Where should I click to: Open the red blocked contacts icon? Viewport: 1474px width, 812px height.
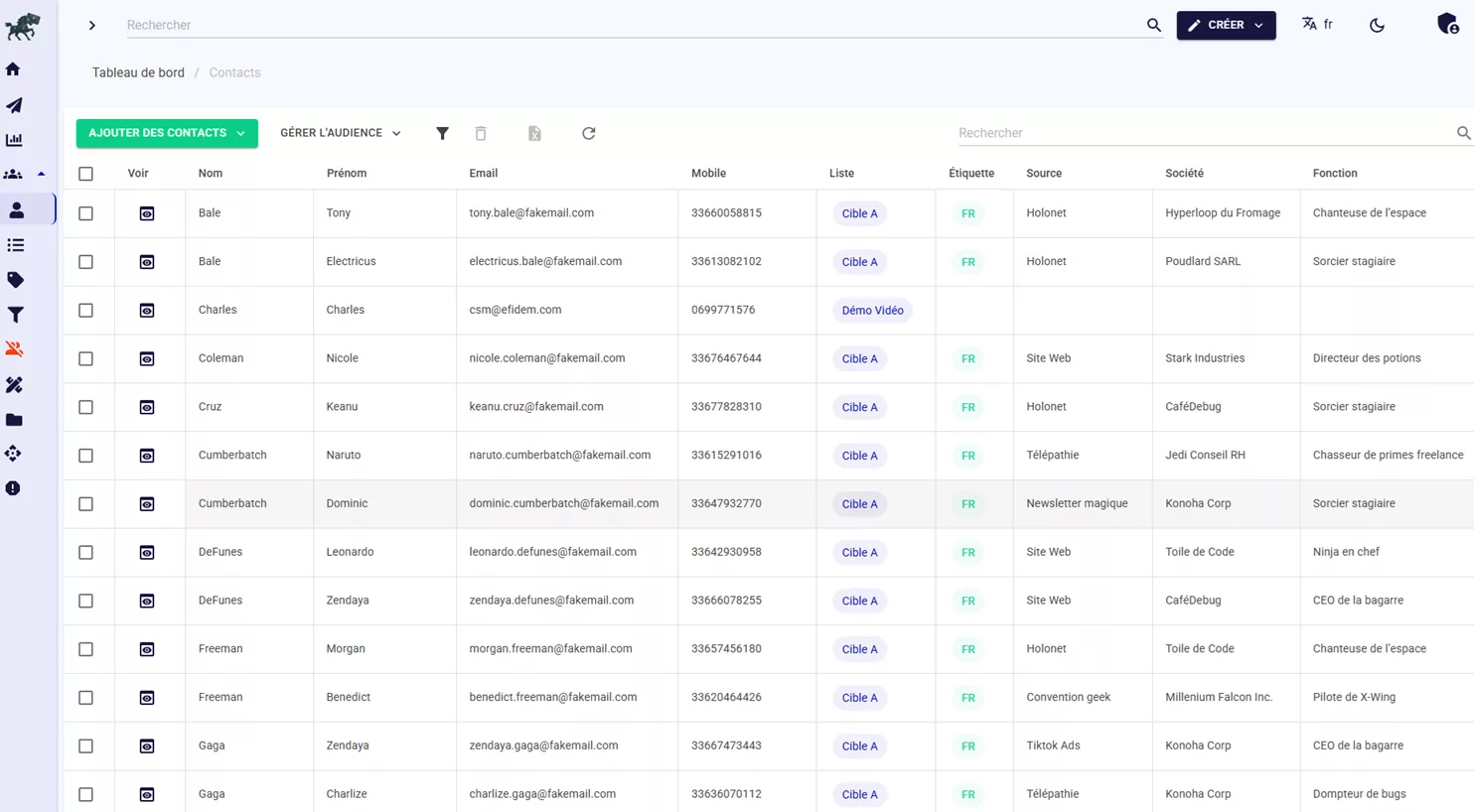point(14,349)
